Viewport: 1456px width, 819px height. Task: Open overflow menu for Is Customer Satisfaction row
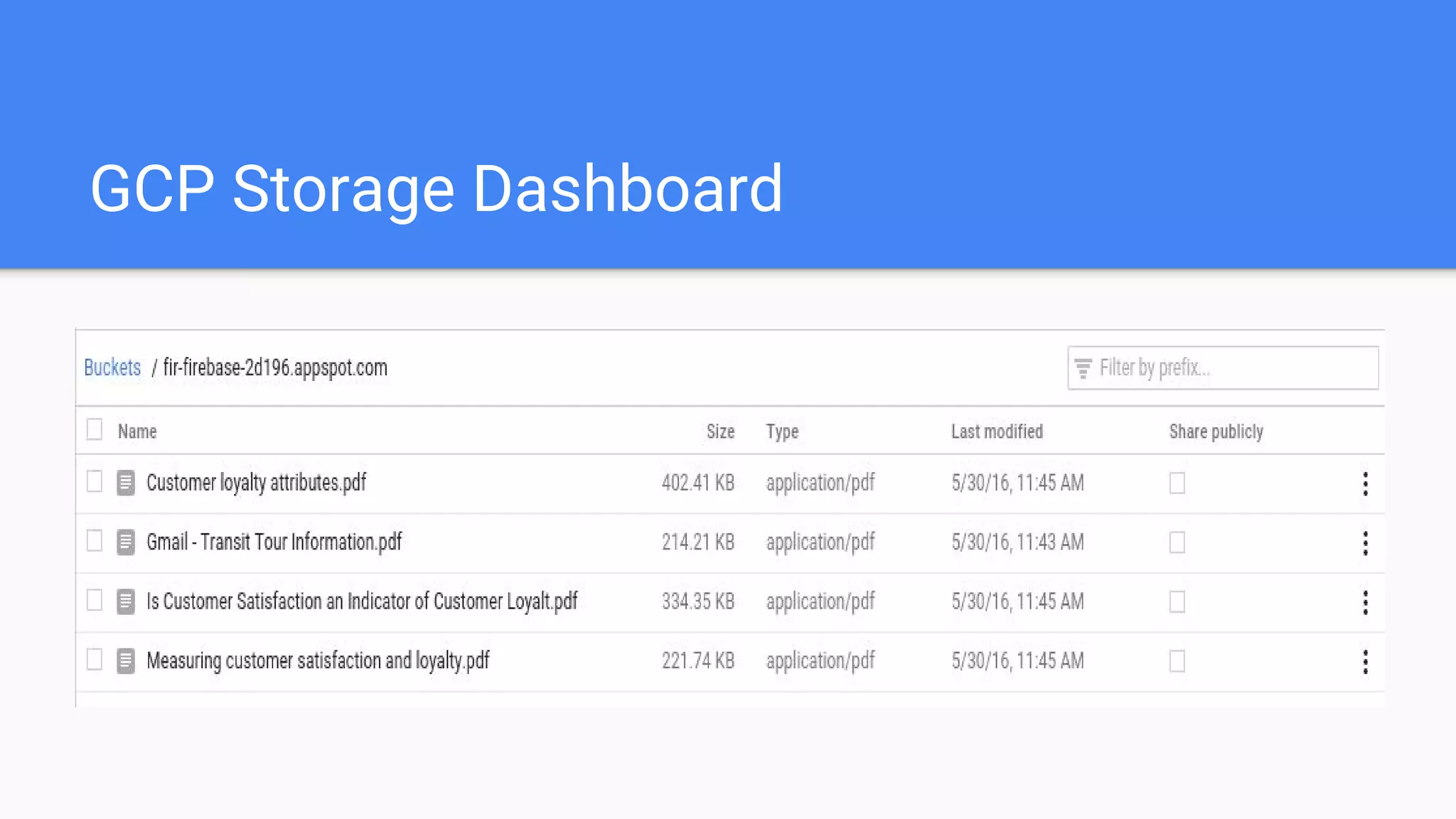click(x=1365, y=602)
